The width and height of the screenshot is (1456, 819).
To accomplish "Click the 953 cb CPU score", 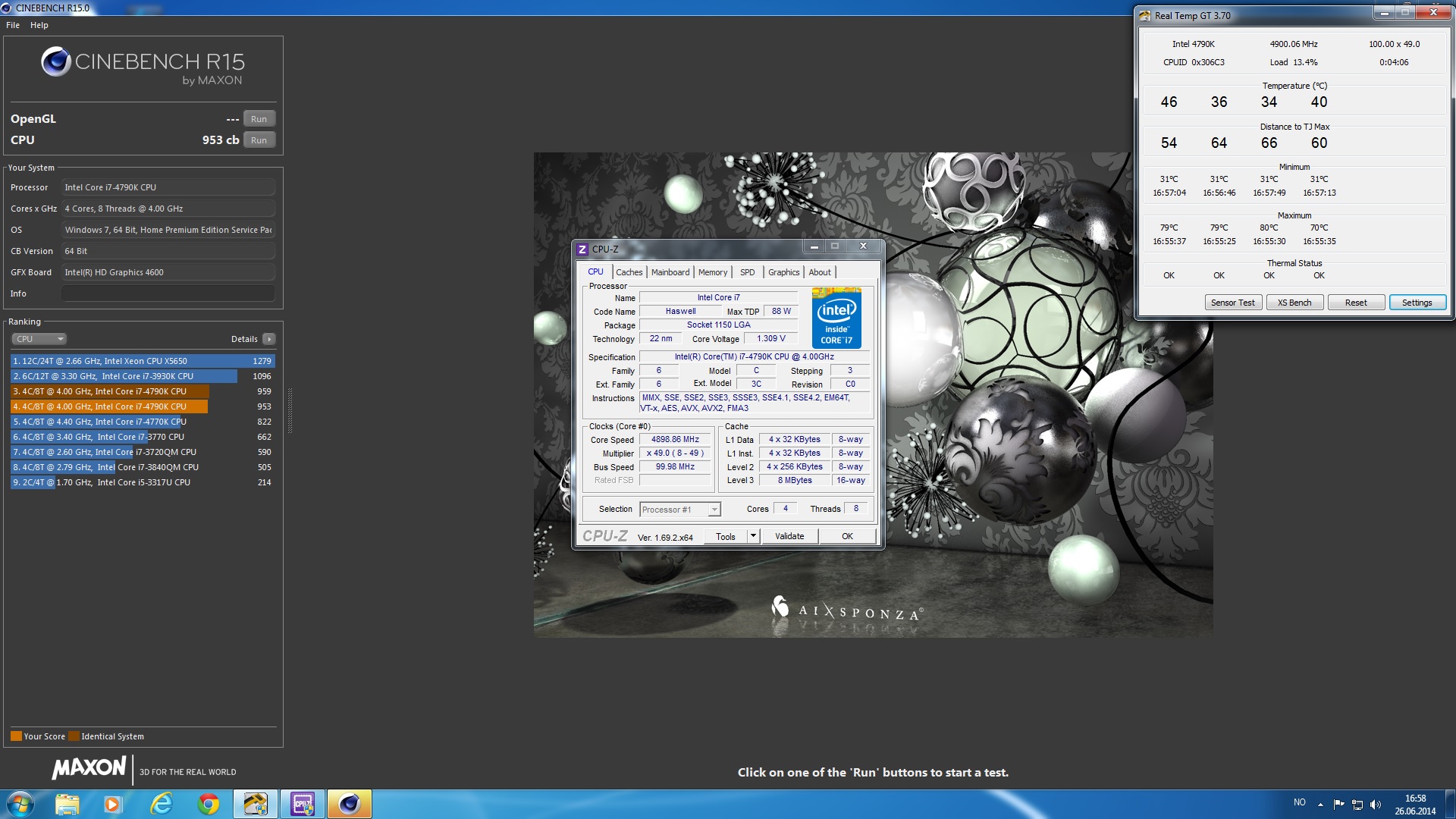I will pyautogui.click(x=220, y=140).
